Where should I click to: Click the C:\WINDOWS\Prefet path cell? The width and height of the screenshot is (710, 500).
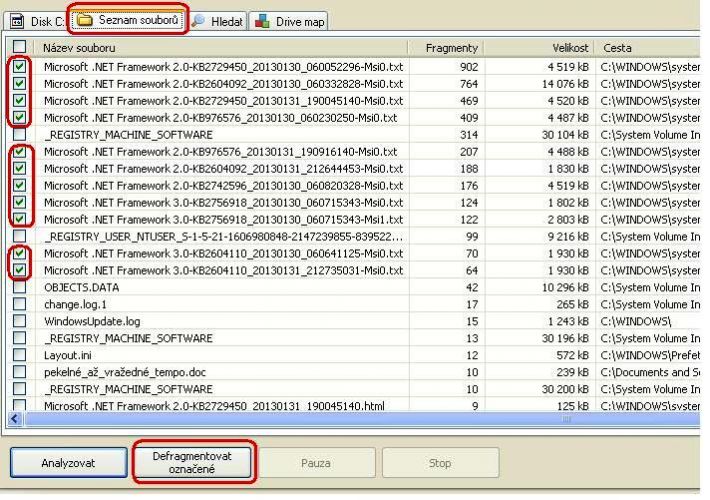coord(650,356)
